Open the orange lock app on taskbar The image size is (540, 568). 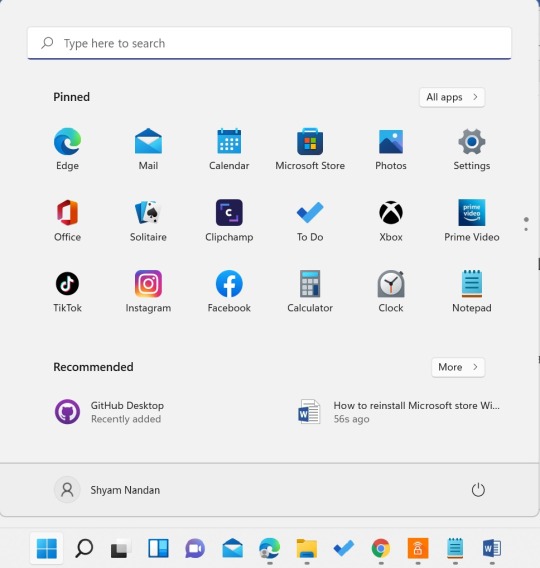click(x=418, y=548)
